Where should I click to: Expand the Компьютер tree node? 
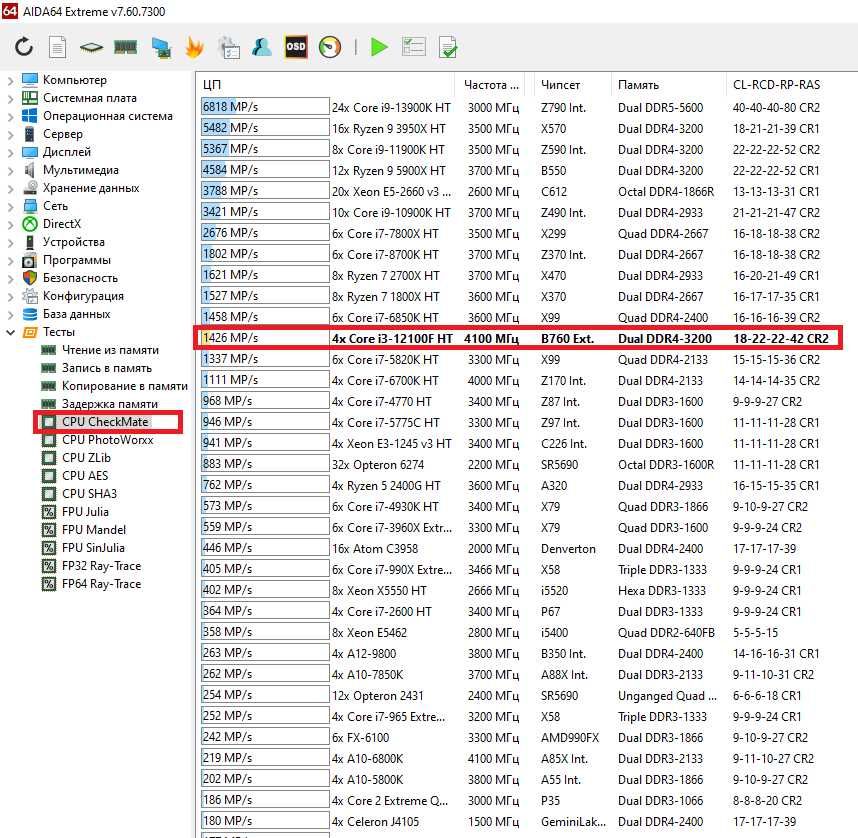[10, 80]
